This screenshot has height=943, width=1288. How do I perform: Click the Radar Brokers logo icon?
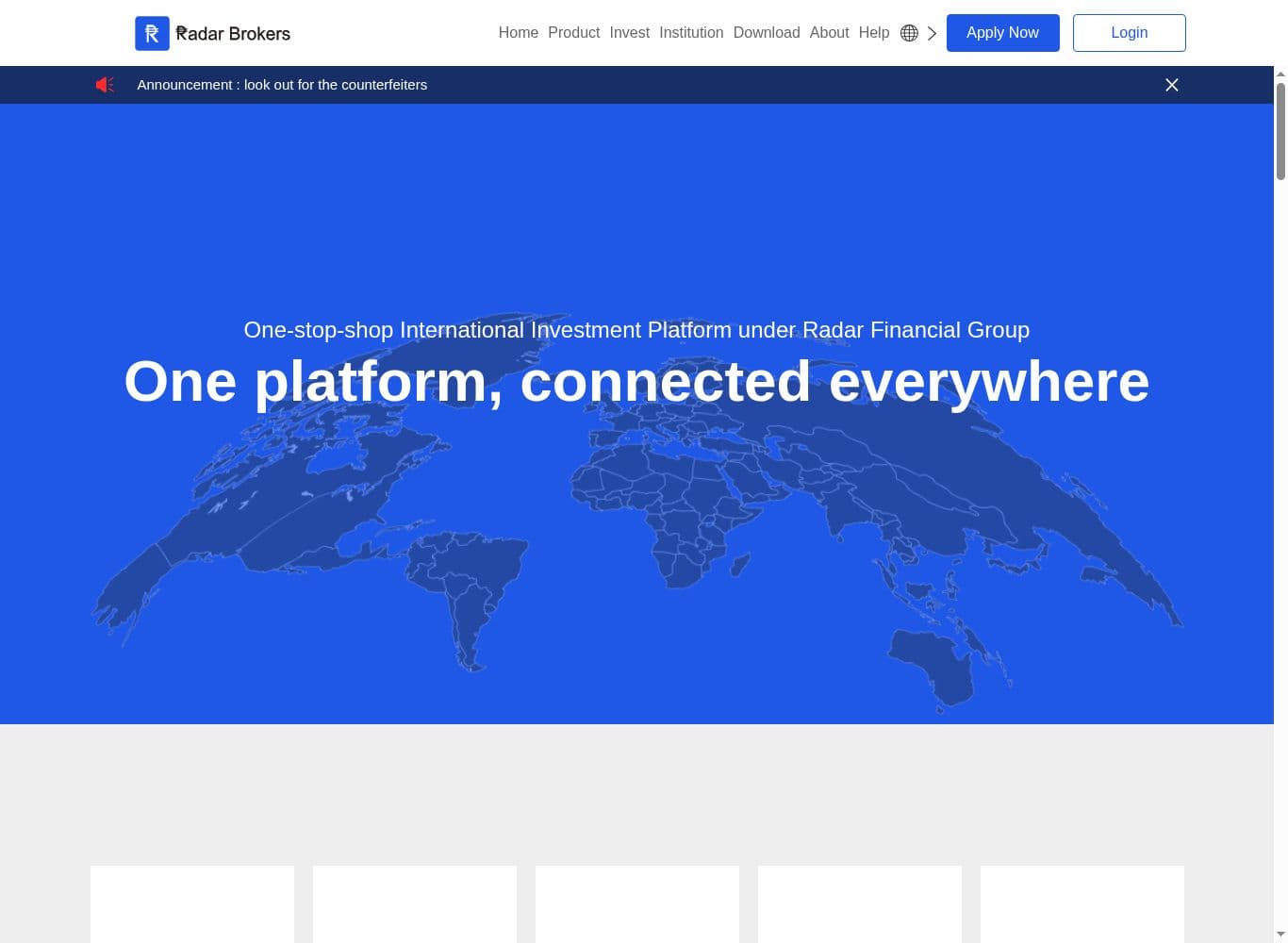152,33
